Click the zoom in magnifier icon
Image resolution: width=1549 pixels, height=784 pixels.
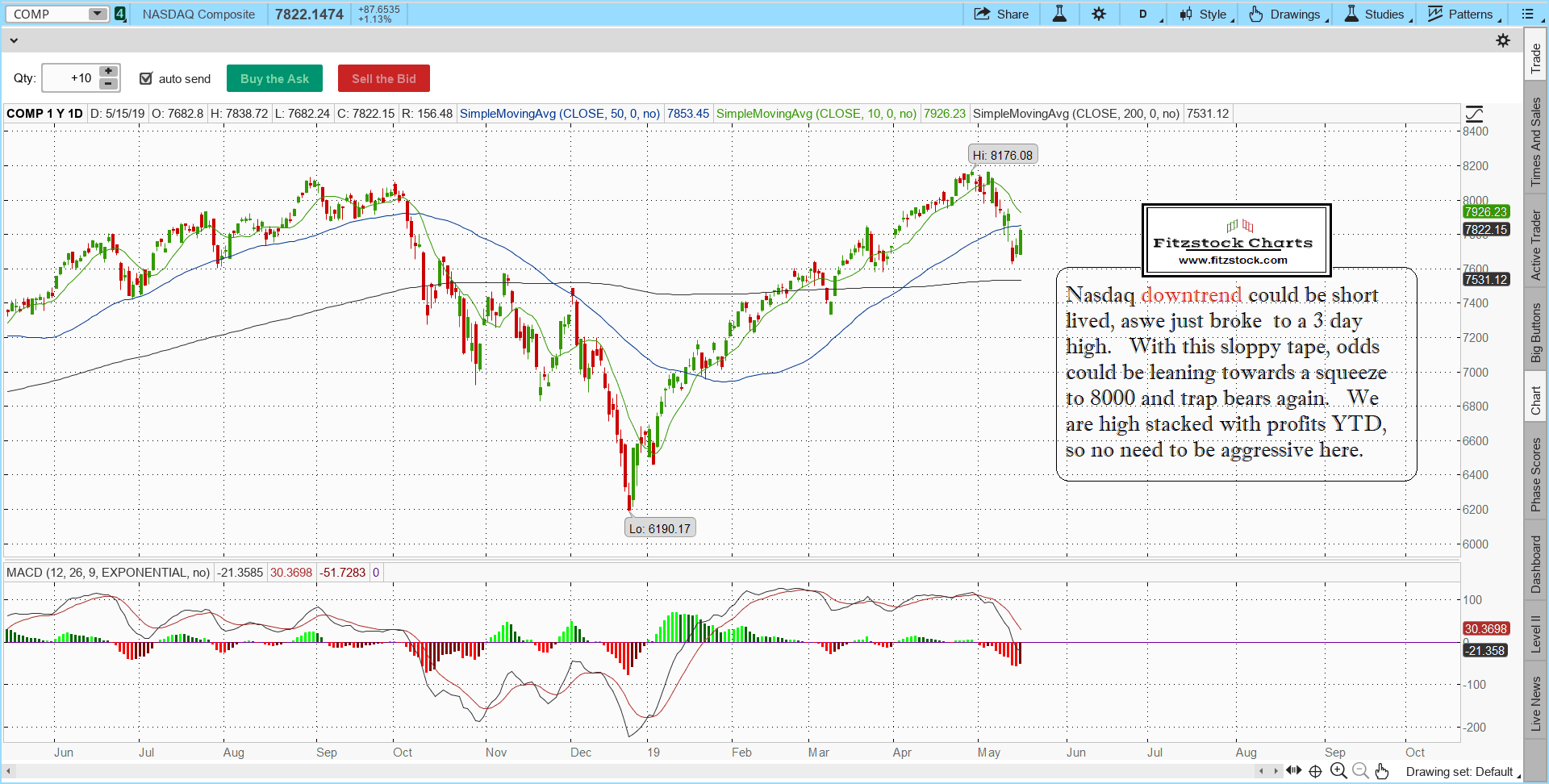[x=1338, y=771]
